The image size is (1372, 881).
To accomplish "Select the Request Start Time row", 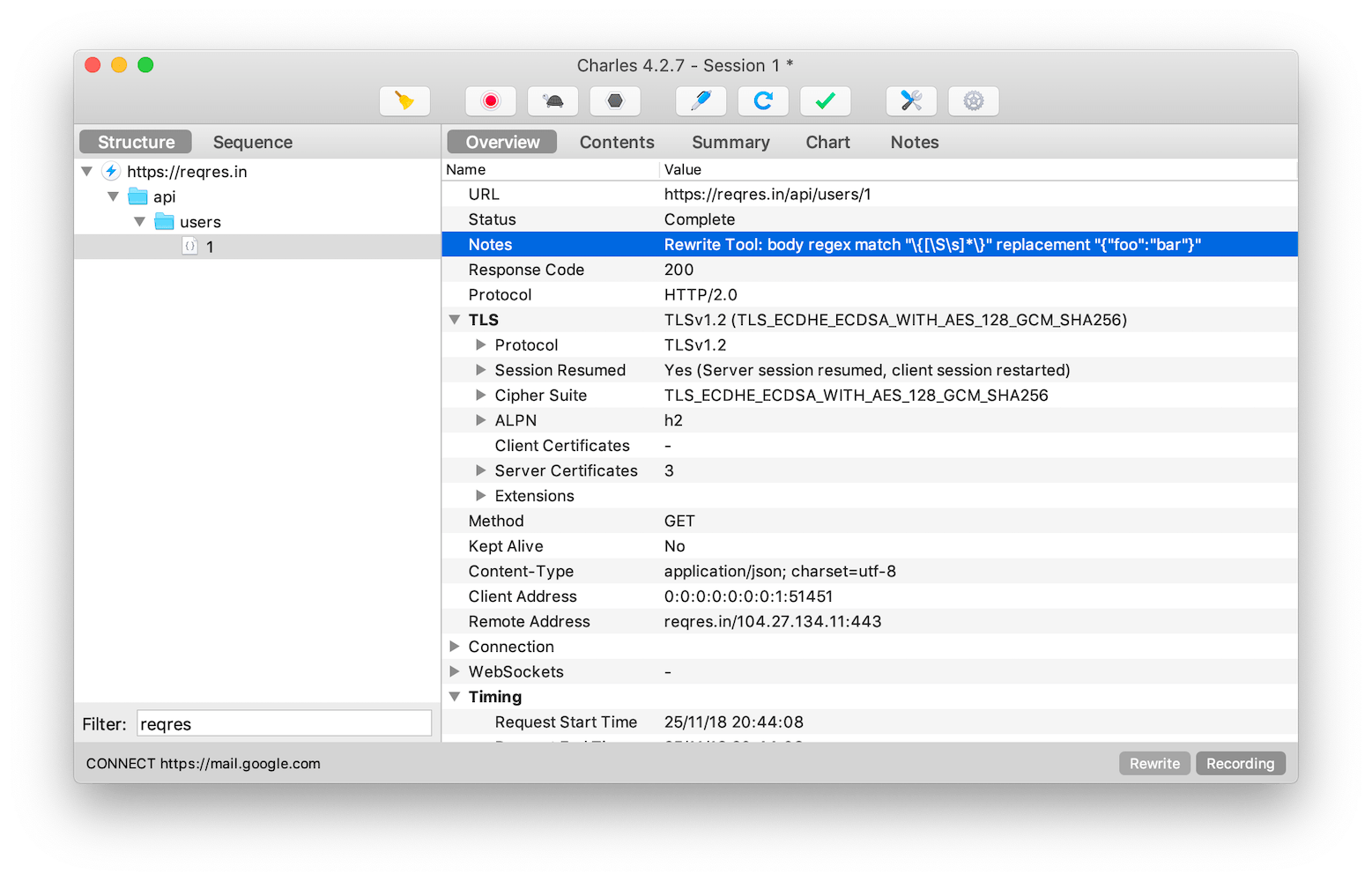I will [x=870, y=722].
